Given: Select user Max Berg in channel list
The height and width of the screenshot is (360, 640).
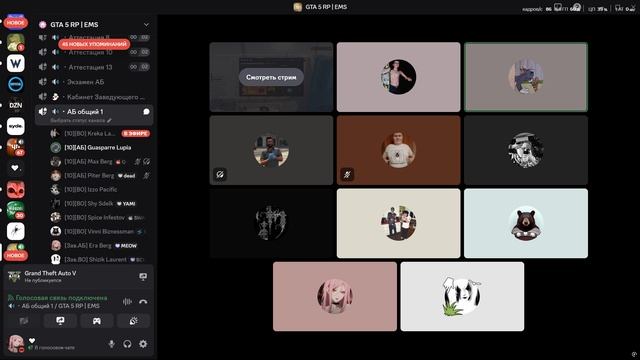Looking at the screenshot, I should pos(100,162).
